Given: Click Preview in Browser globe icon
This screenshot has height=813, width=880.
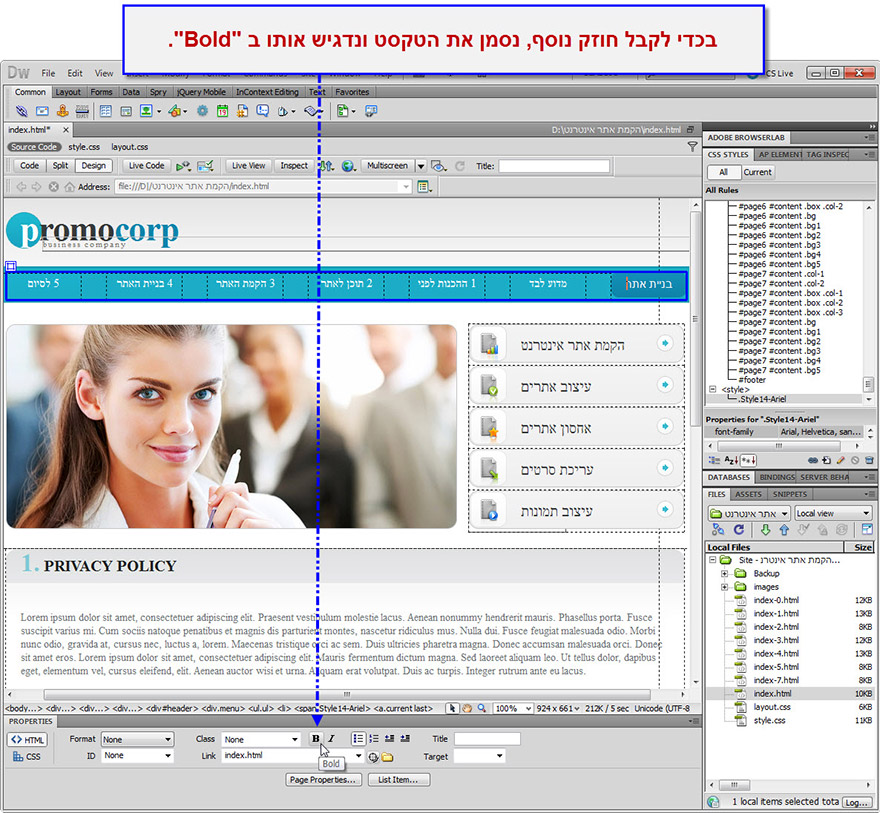Looking at the screenshot, I should pyautogui.click(x=348, y=166).
